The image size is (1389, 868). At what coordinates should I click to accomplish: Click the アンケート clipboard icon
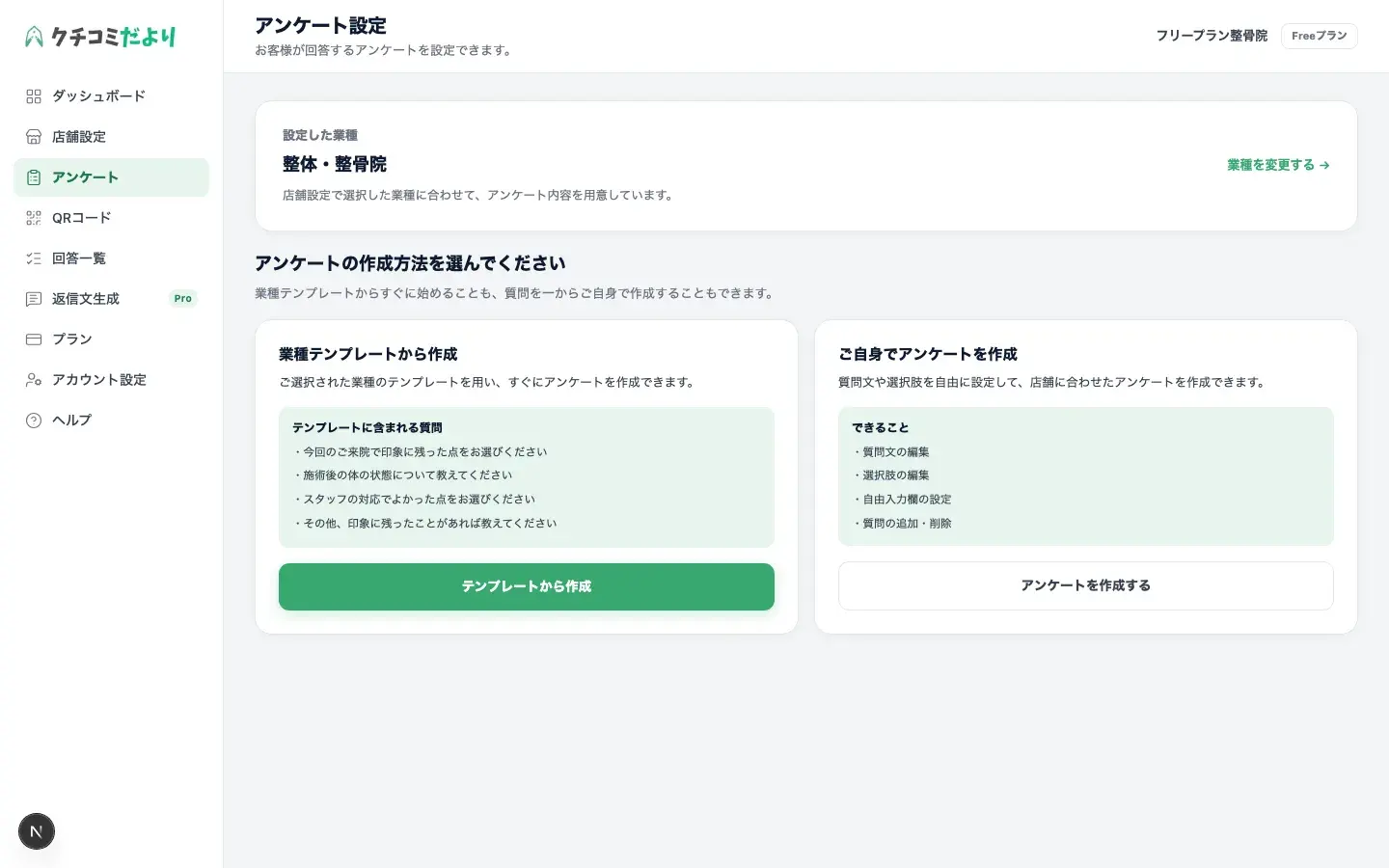[x=34, y=177]
